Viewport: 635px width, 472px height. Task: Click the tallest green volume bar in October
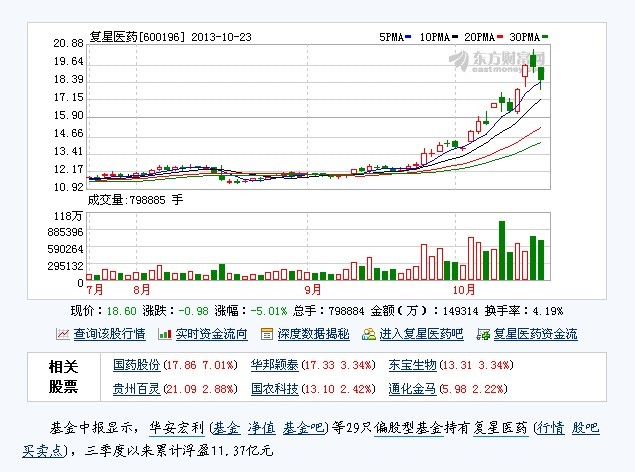(502, 251)
